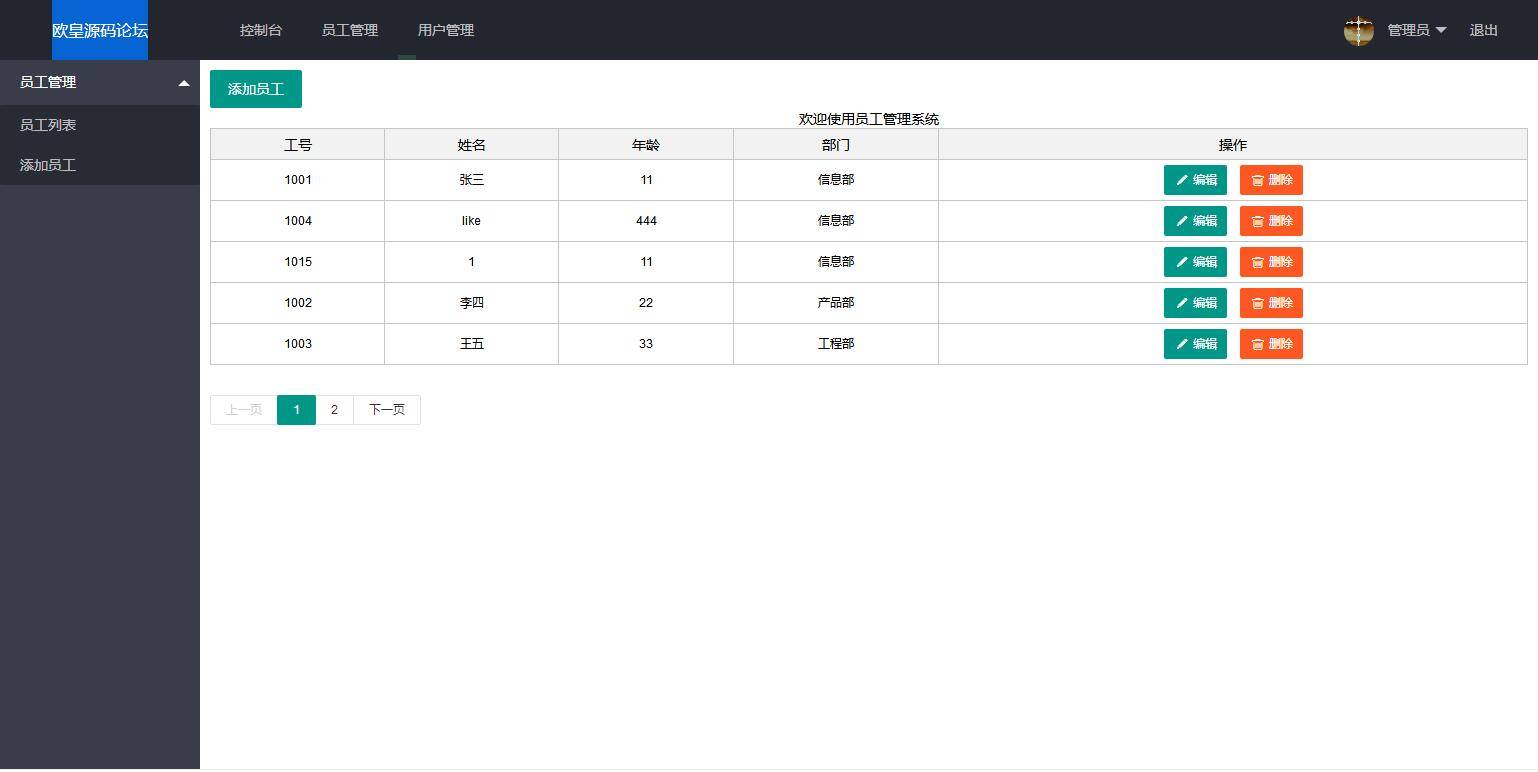1538x772 pixels.
Task: Select 员工管理 in the top navigation
Action: [350, 30]
